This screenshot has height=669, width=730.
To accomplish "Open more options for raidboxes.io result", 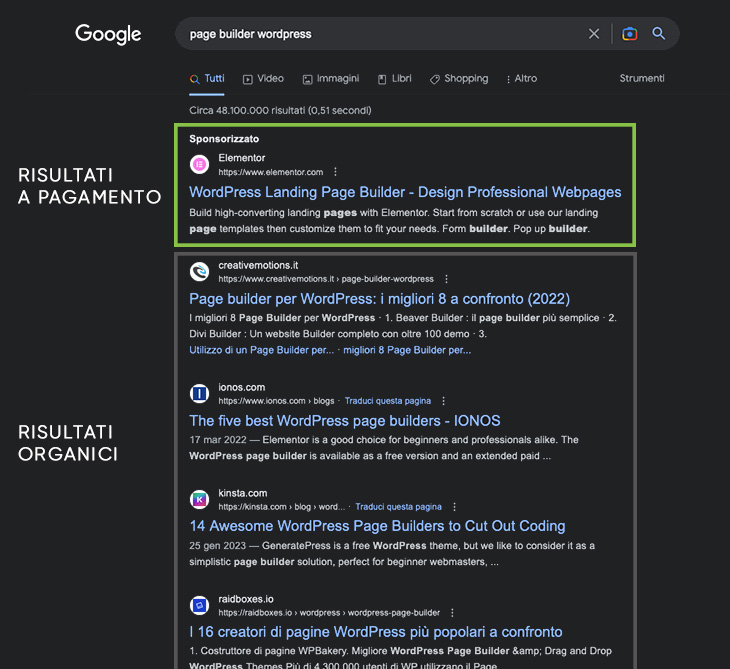I will (452, 613).
